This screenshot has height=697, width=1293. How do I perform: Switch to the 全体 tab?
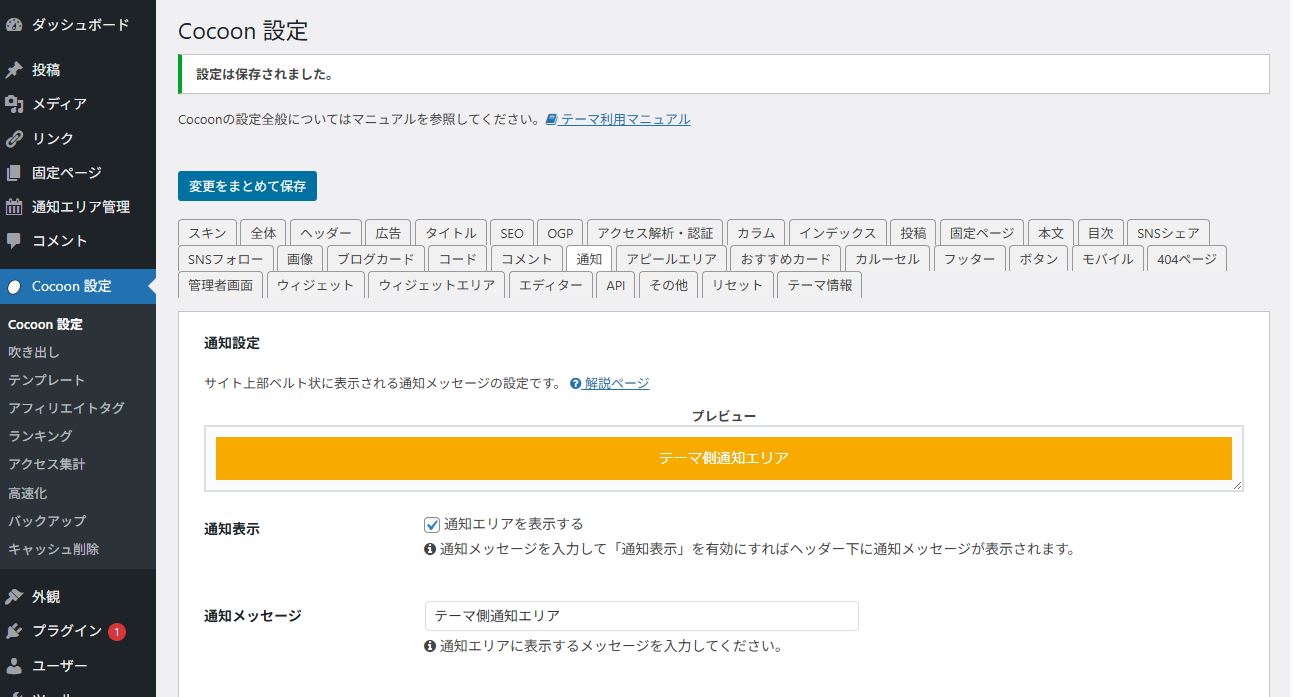[263, 233]
